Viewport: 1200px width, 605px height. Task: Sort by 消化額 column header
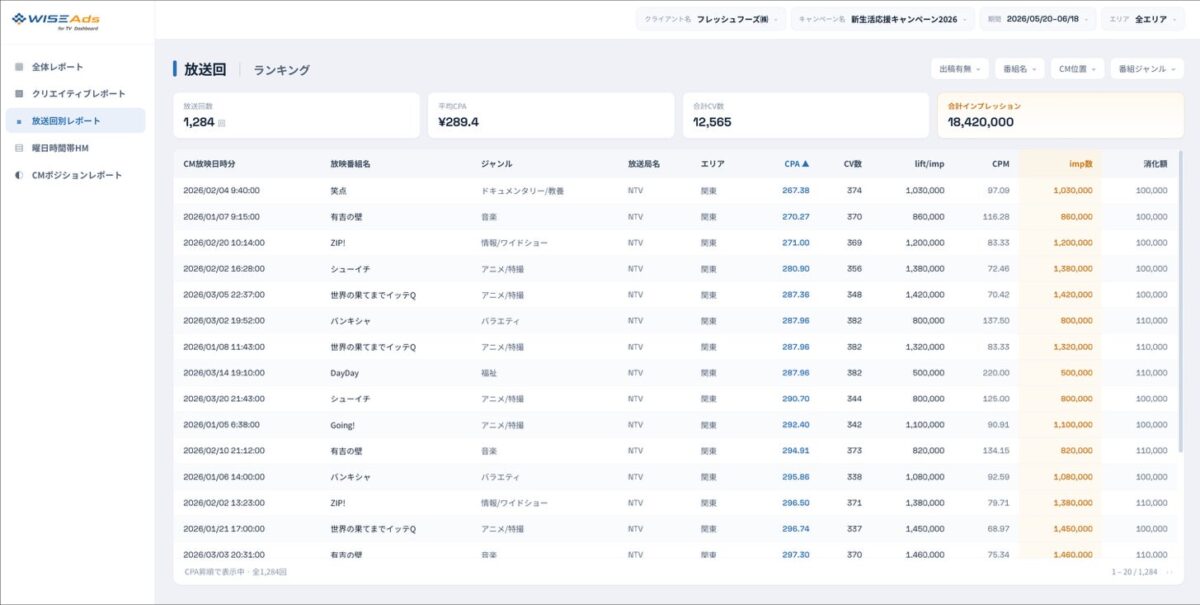click(x=1155, y=164)
